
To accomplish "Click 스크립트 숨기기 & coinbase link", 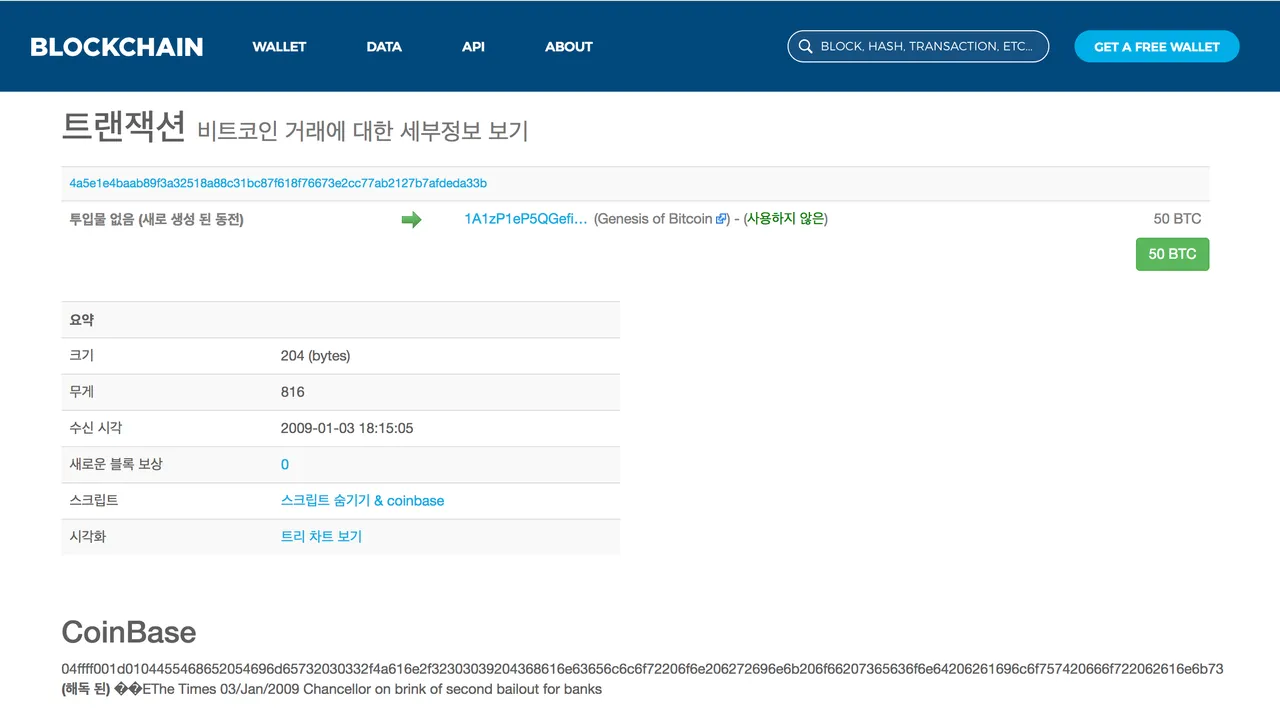I will (362, 500).
